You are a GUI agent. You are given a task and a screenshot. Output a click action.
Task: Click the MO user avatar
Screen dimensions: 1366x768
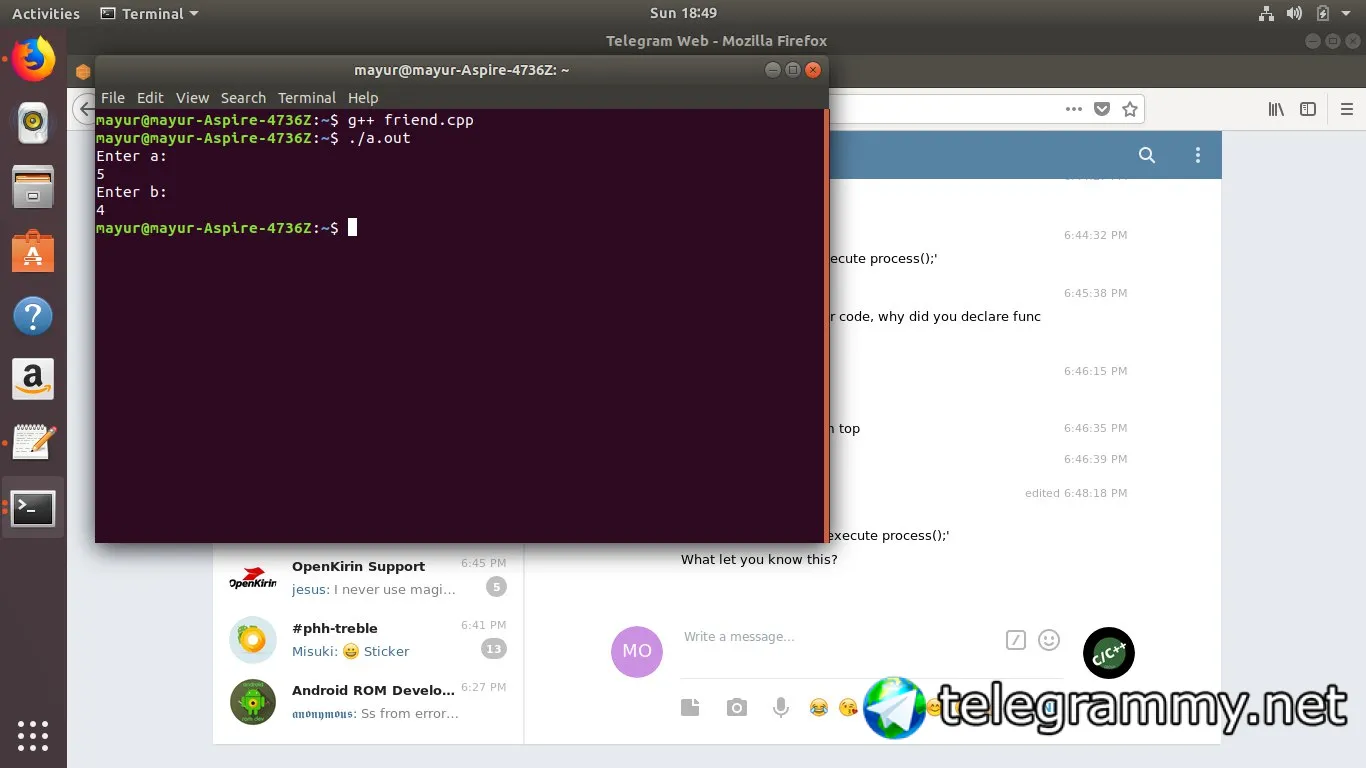coord(637,652)
